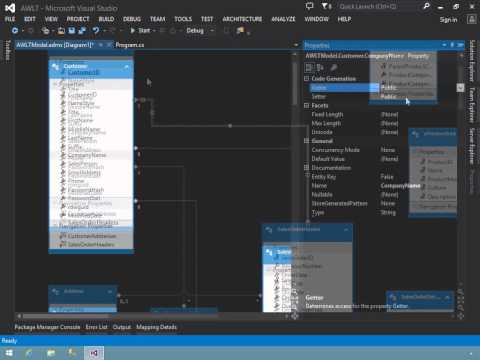
Task: Open the TEAM menu
Action: [x=157, y=19]
